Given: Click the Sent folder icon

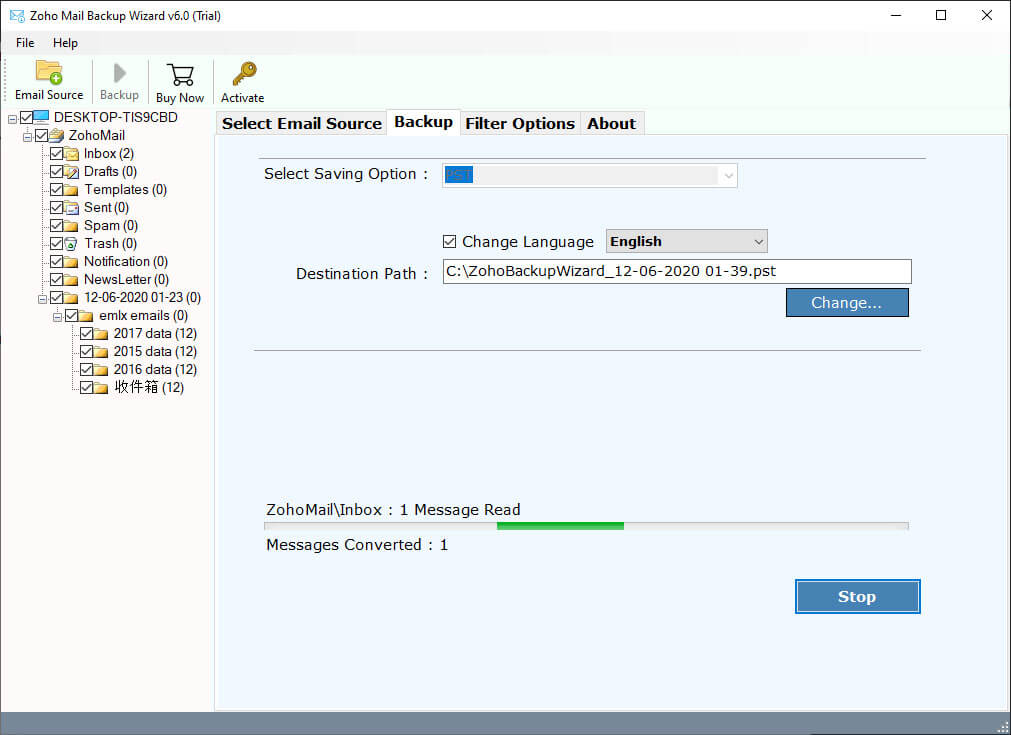Looking at the screenshot, I should pos(72,208).
